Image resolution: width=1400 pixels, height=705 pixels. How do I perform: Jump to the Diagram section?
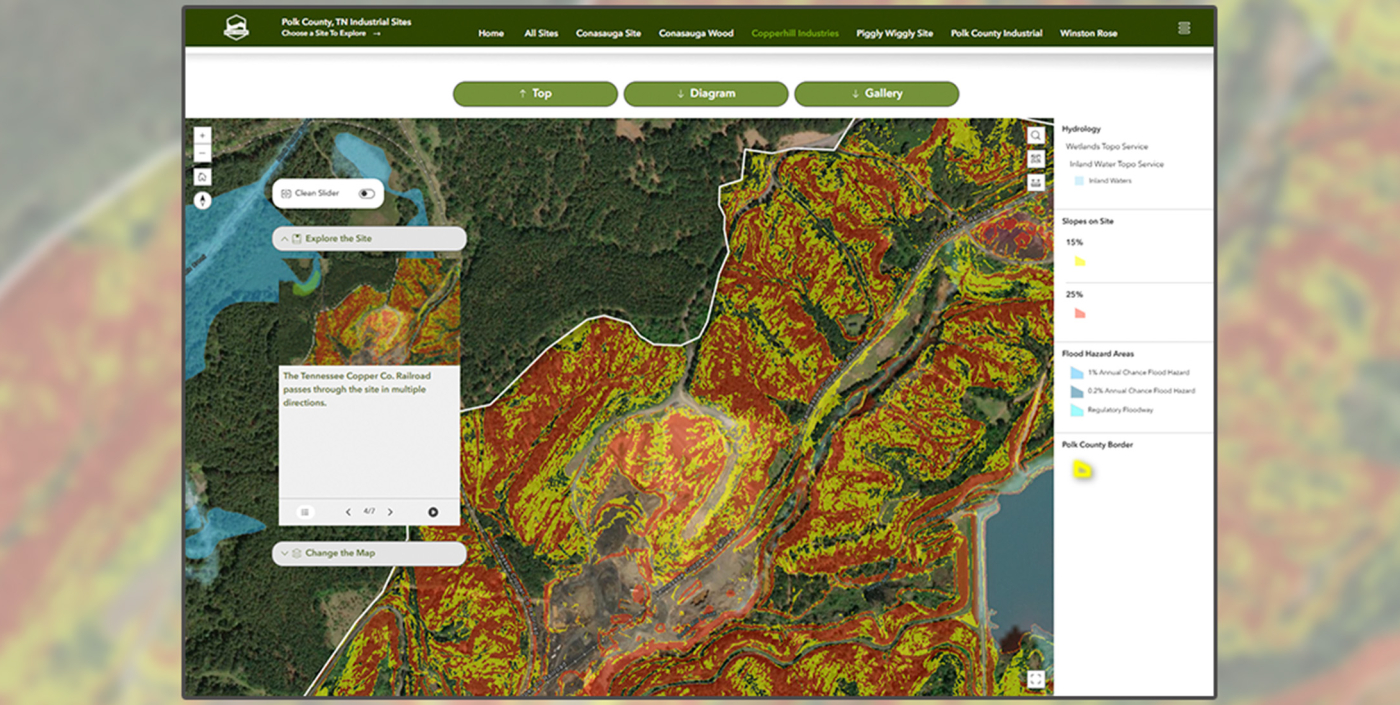[706, 93]
